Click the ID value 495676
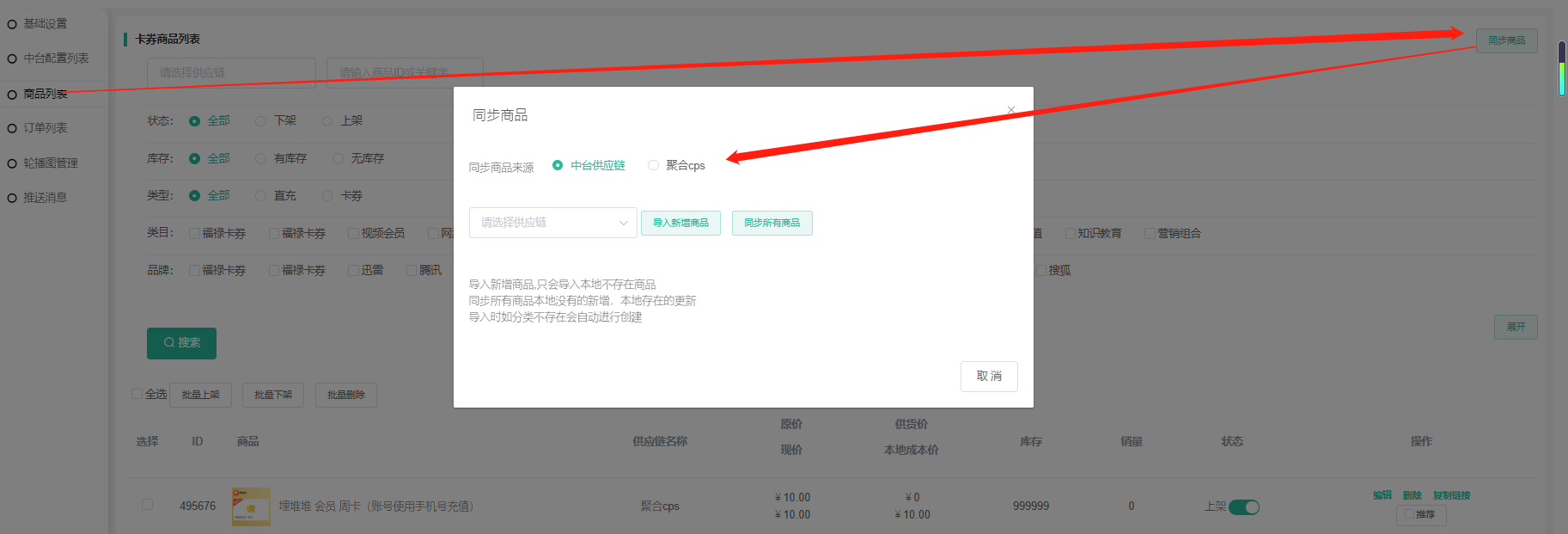This screenshot has width=1568, height=534. pyautogui.click(x=197, y=506)
